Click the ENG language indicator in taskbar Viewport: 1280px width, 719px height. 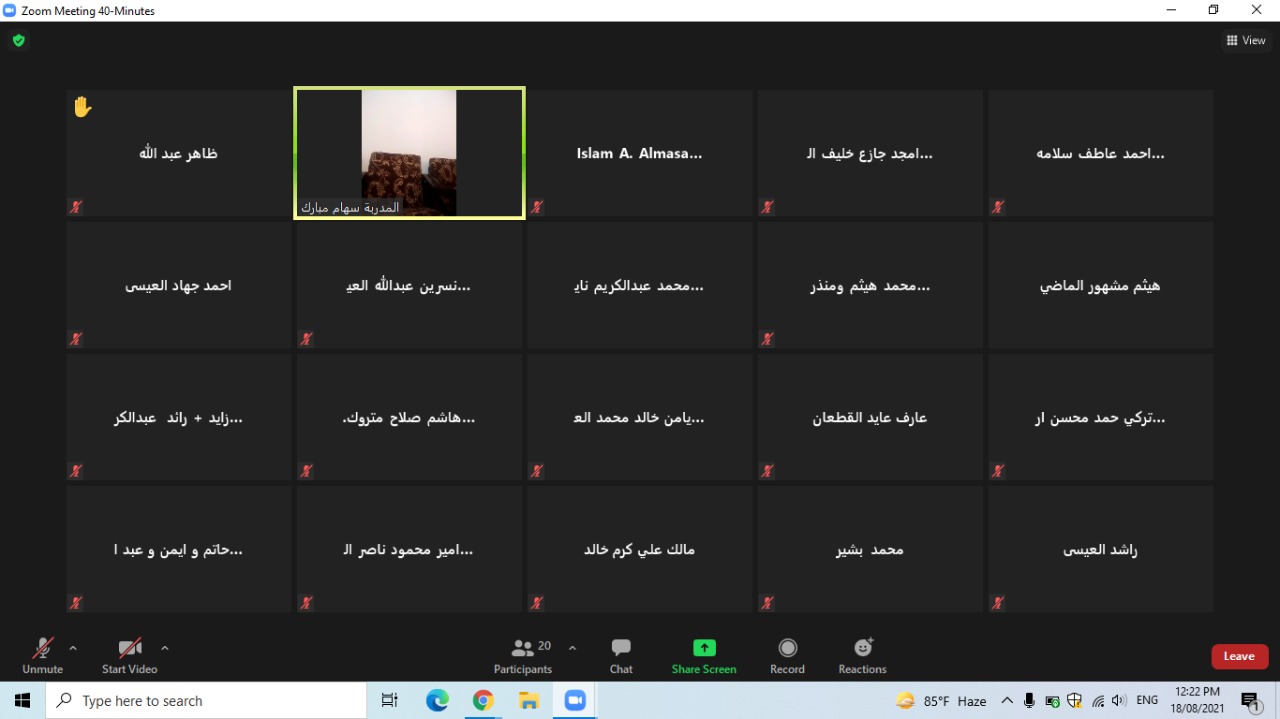click(x=1146, y=700)
